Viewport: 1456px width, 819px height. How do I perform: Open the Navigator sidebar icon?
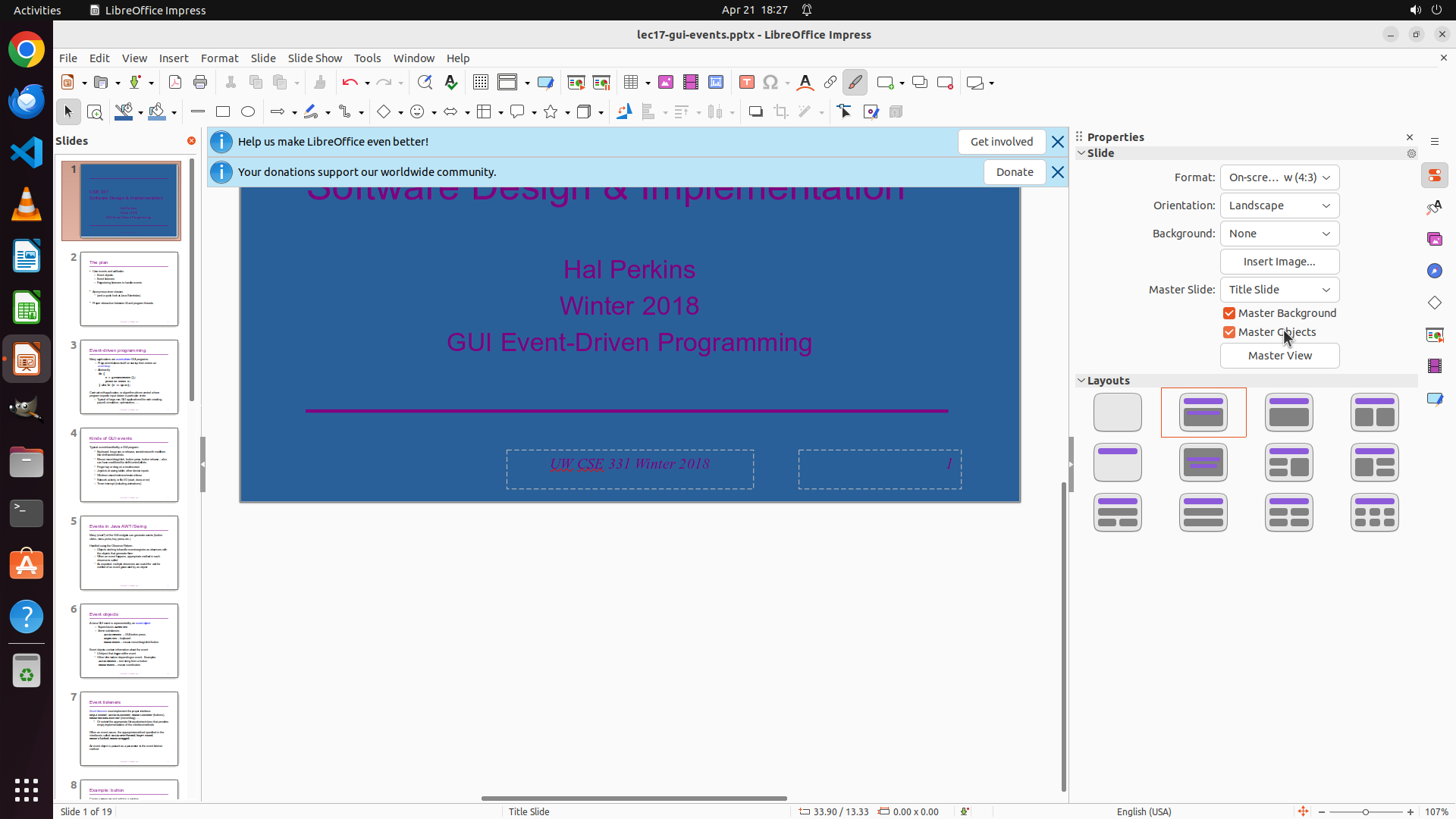click(x=1434, y=271)
